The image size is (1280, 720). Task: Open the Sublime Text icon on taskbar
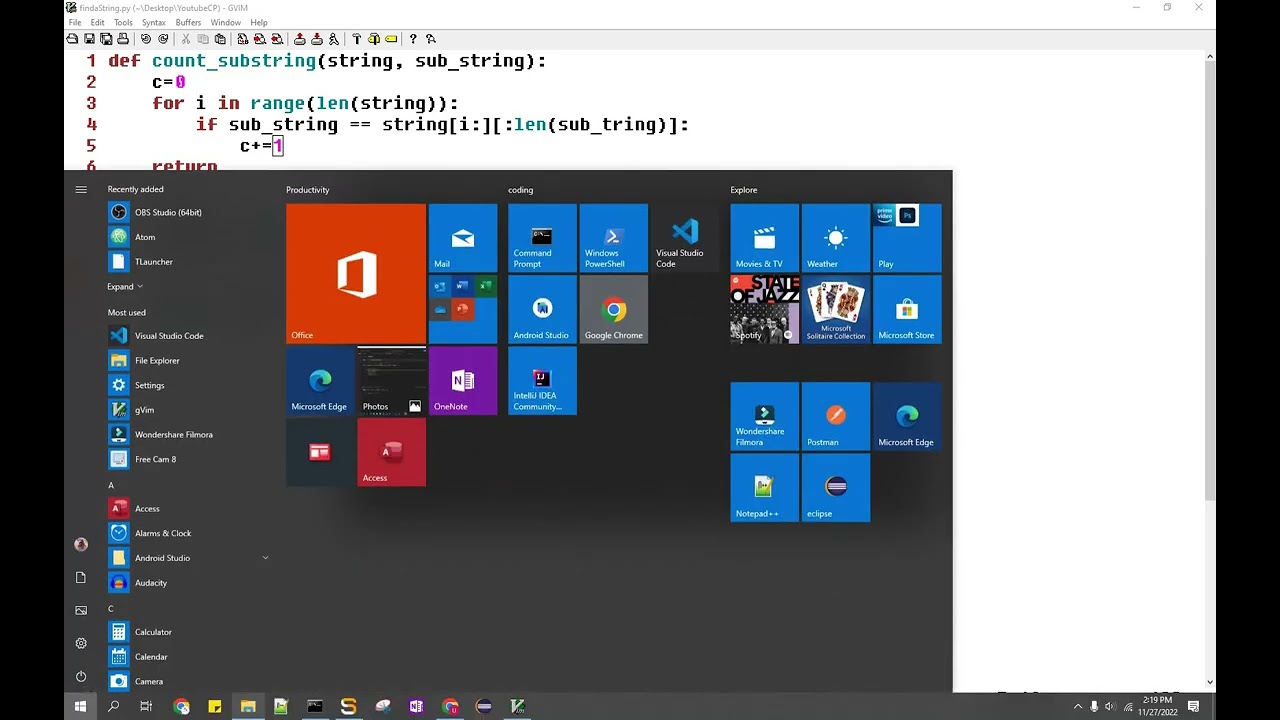(x=348, y=706)
